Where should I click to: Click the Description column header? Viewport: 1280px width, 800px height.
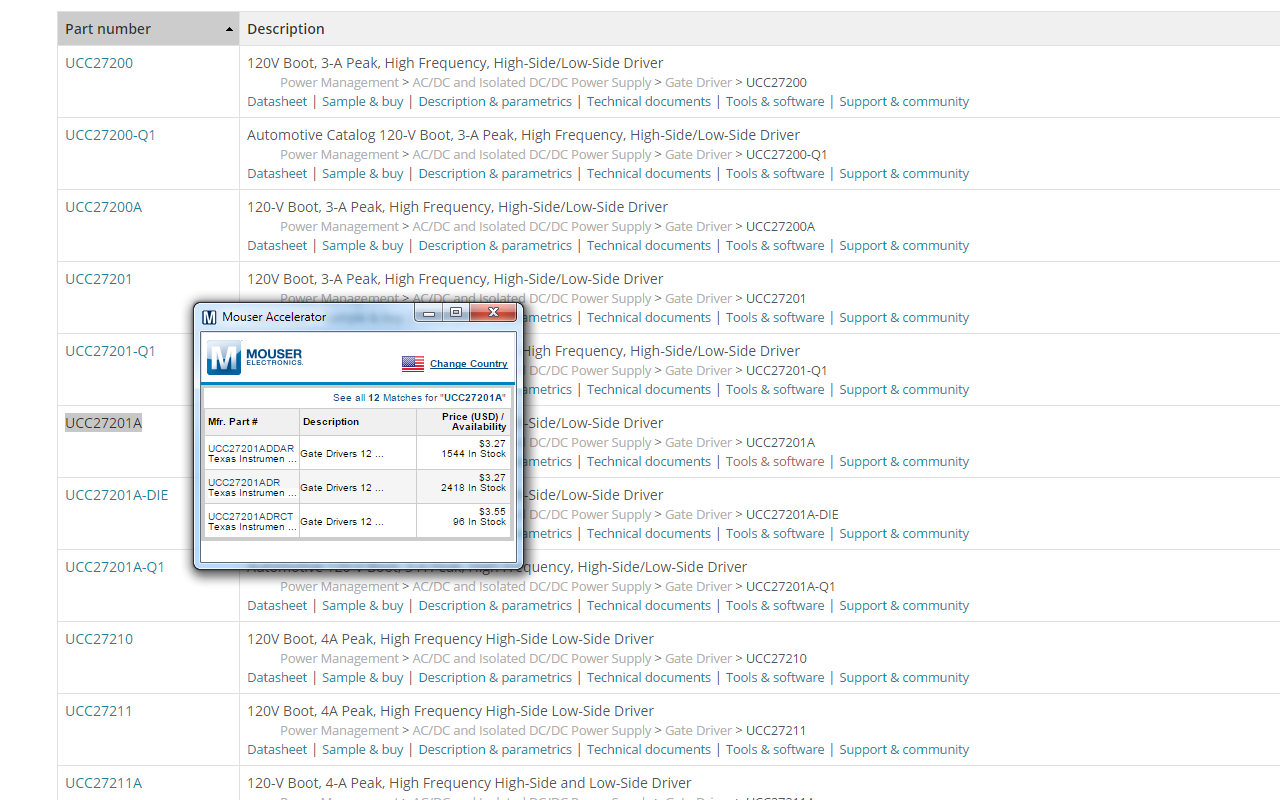click(286, 29)
